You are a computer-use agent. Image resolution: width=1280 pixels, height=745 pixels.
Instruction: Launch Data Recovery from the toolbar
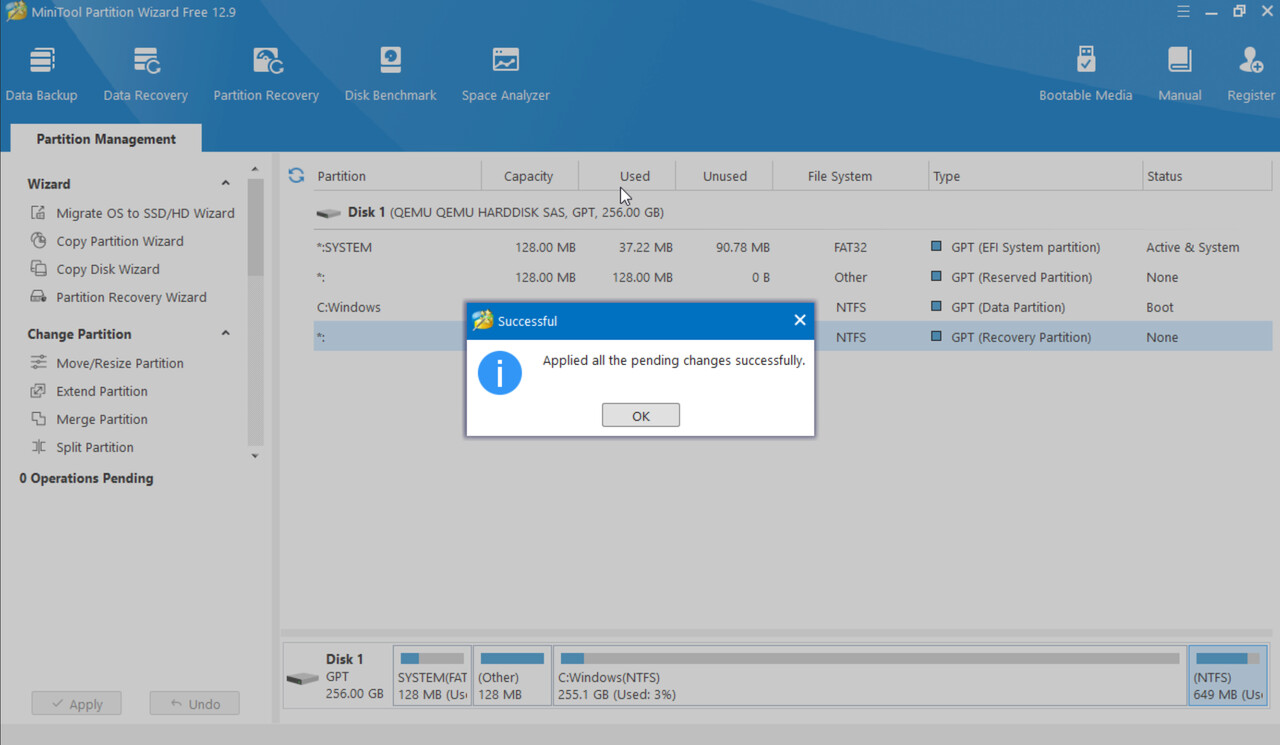146,74
